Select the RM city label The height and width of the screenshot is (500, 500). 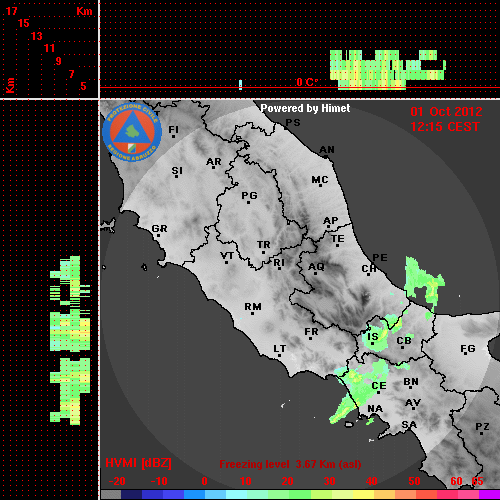tap(253, 306)
